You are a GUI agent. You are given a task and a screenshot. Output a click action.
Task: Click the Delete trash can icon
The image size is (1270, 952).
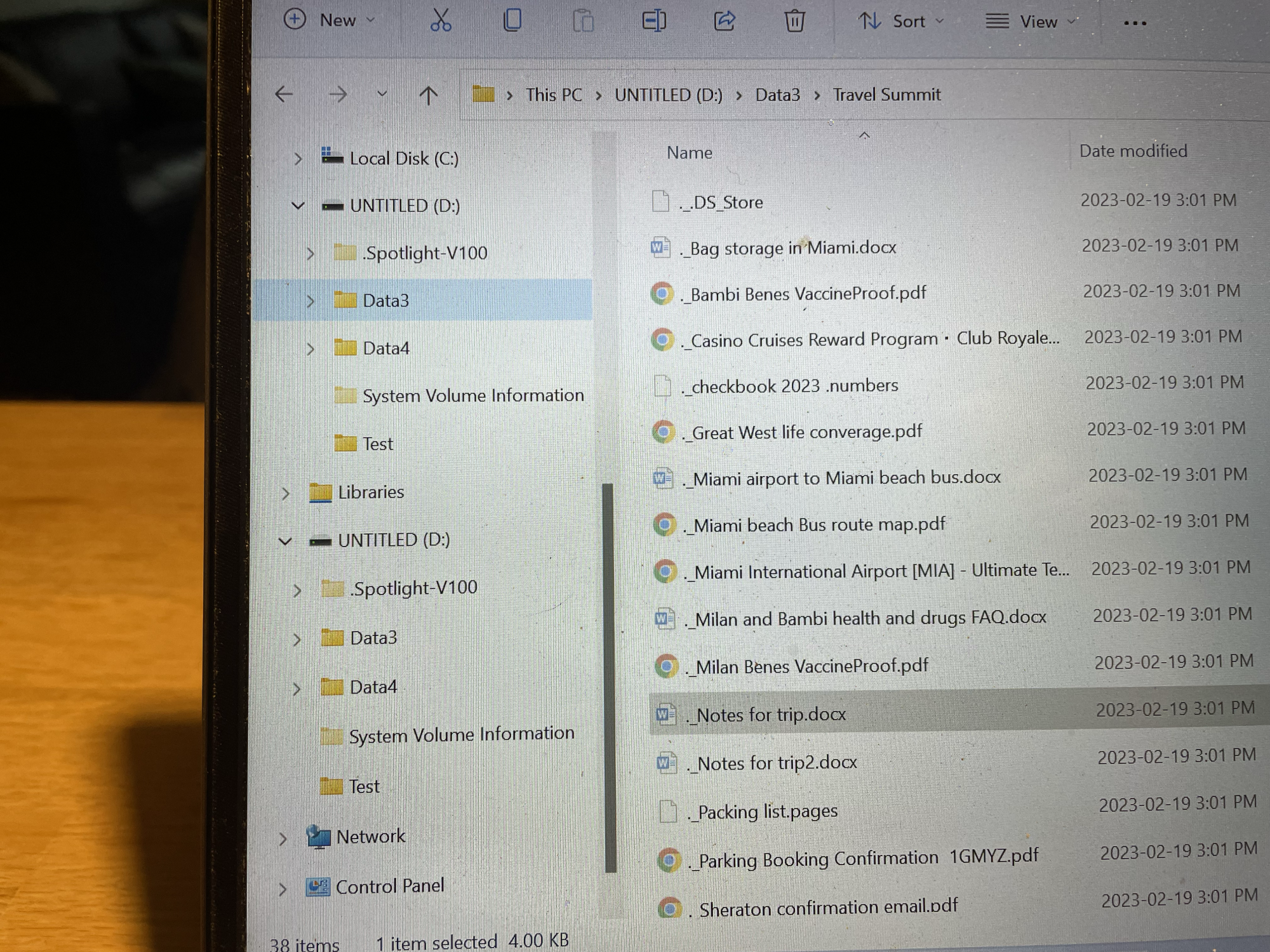(794, 21)
